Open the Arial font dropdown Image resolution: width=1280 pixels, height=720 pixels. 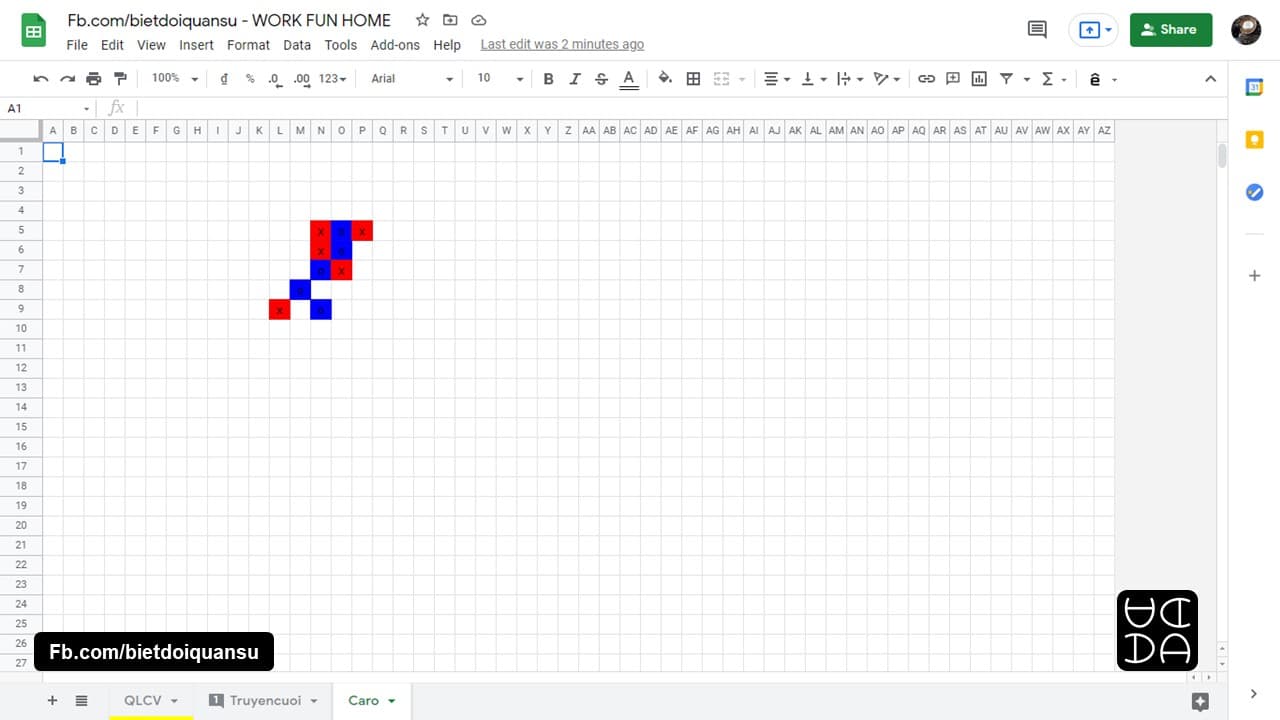pos(411,79)
